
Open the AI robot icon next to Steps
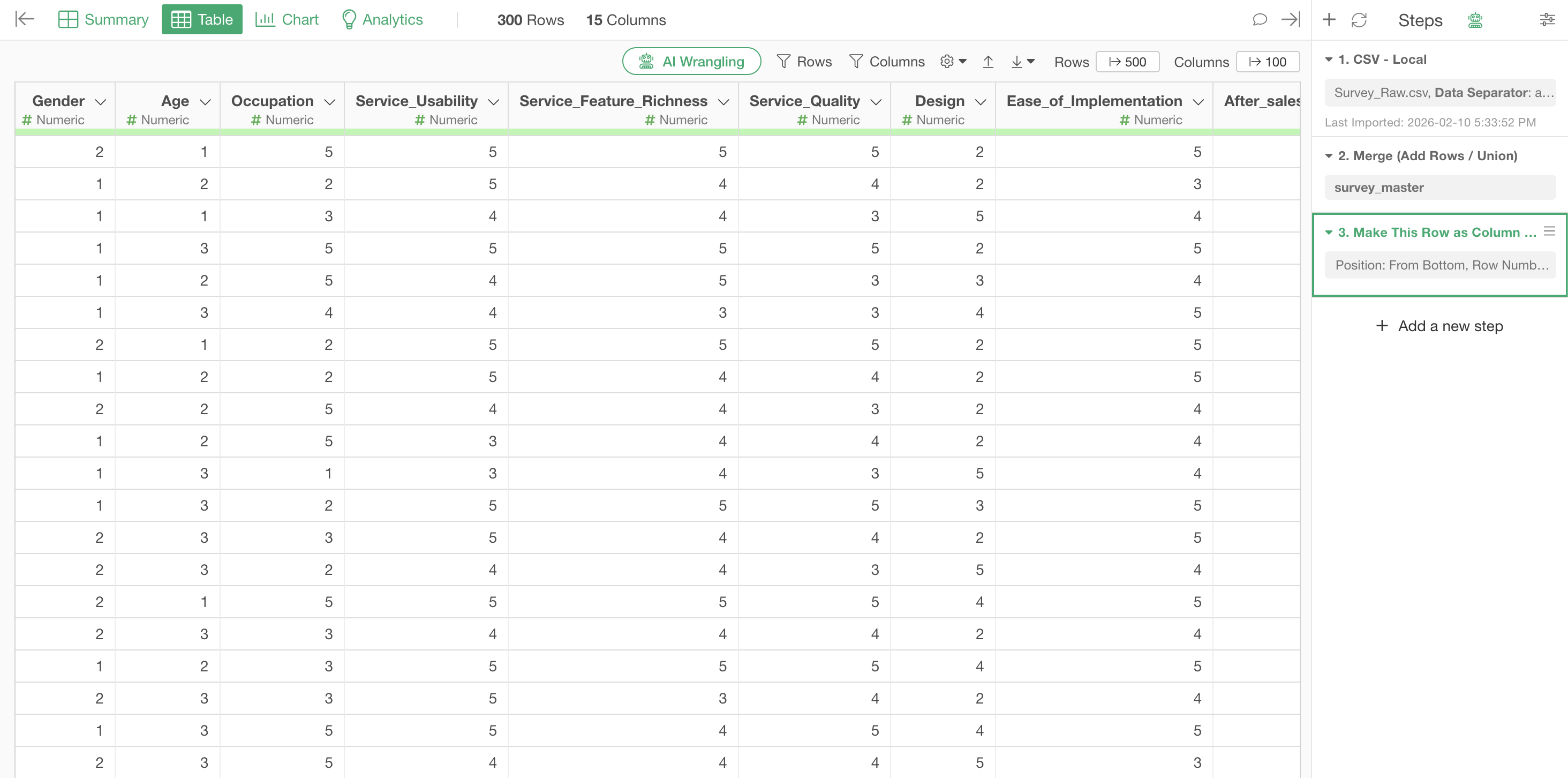(x=1474, y=20)
